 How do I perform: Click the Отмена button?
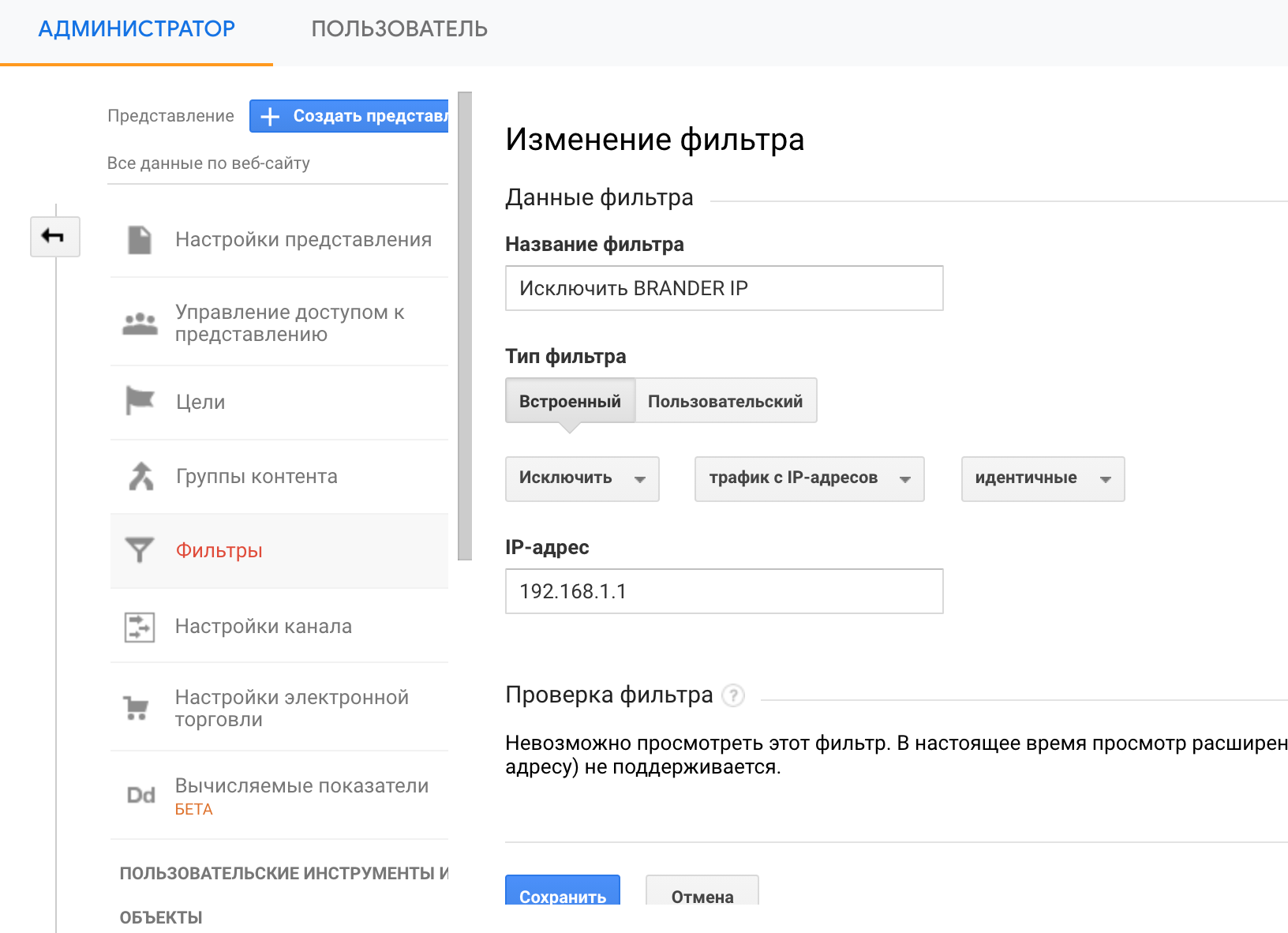click(702, 895)
